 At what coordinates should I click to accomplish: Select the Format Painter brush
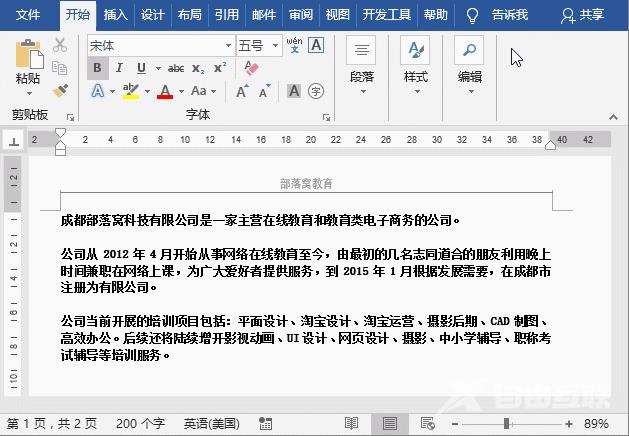[x=60, y=91]
